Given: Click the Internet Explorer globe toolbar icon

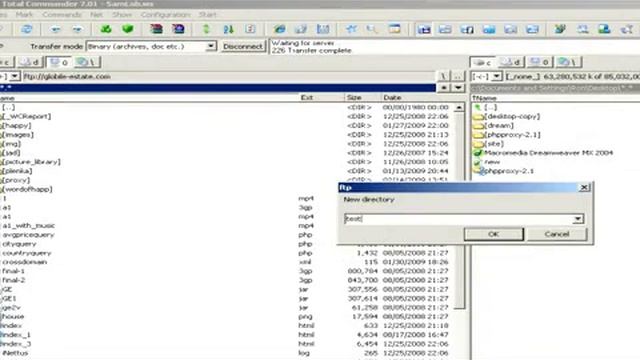Looking at the screenshot, I should click(280, 29).
